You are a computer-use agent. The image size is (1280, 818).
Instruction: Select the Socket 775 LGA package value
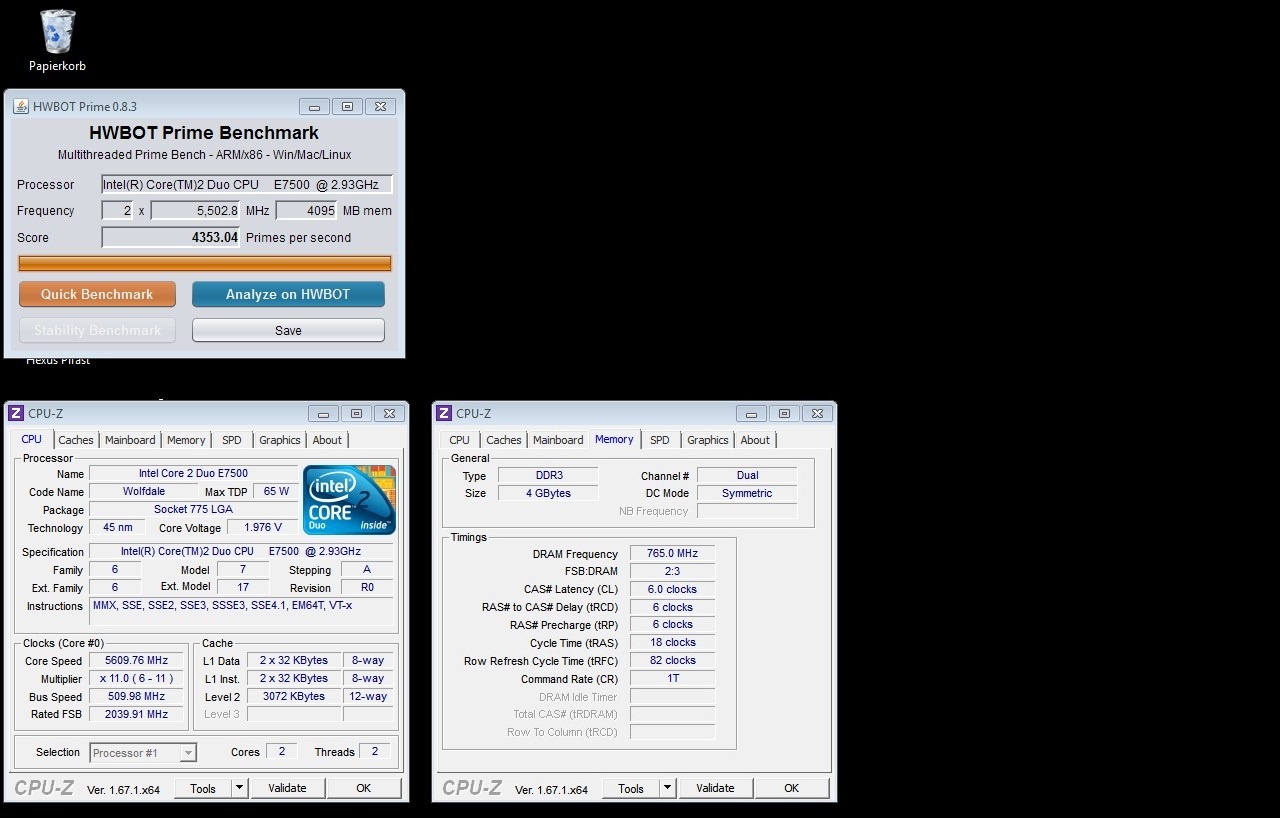click(x=193, y=509)
